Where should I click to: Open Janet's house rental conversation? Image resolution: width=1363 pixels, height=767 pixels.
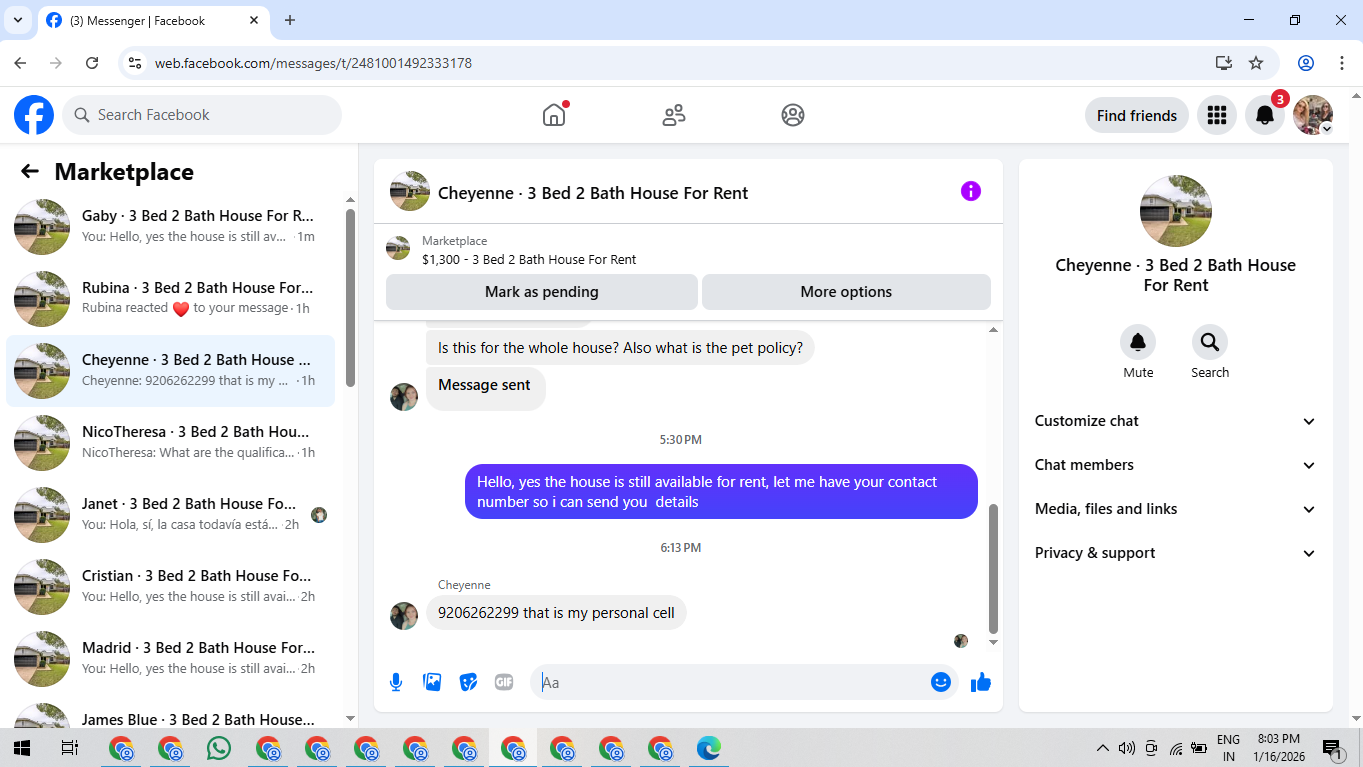pos(170,515)
